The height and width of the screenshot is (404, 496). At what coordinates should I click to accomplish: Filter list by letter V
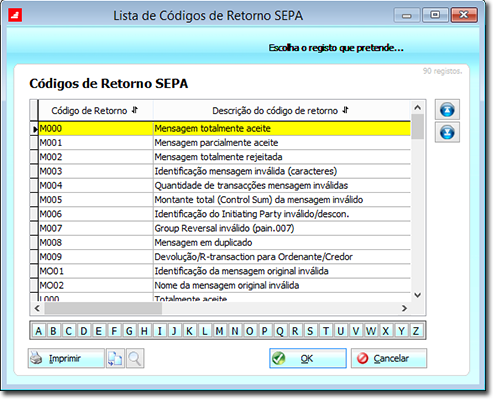(x=356, y=331)
